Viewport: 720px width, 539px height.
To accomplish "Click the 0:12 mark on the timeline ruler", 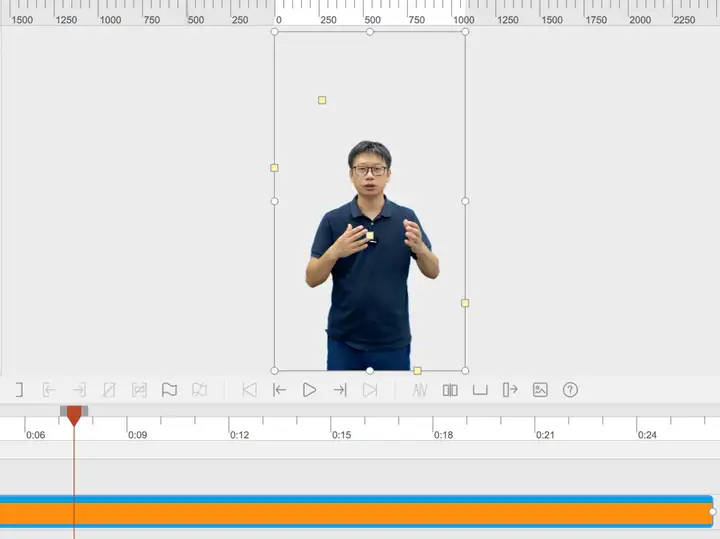I will coord(239,435).
